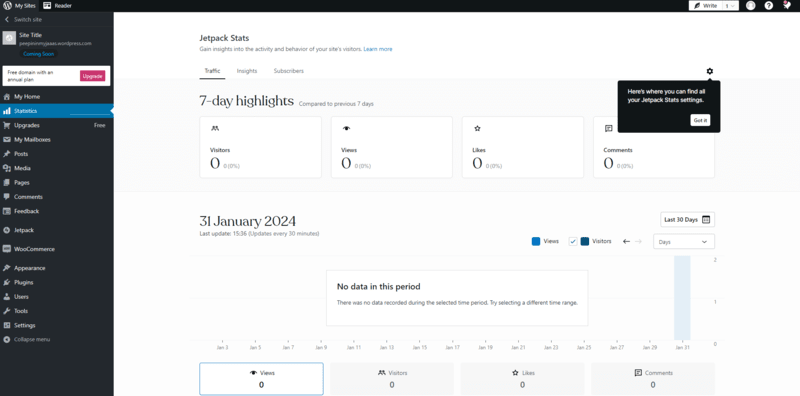
Task: Switch to the Subscribers tab
Action: [289, 71]
